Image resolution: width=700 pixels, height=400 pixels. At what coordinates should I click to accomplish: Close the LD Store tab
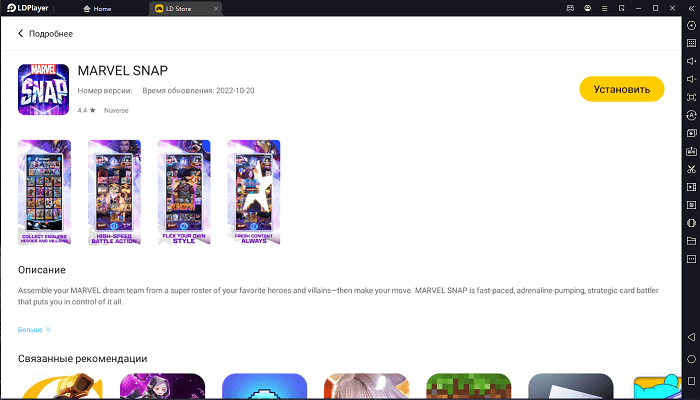216,8
